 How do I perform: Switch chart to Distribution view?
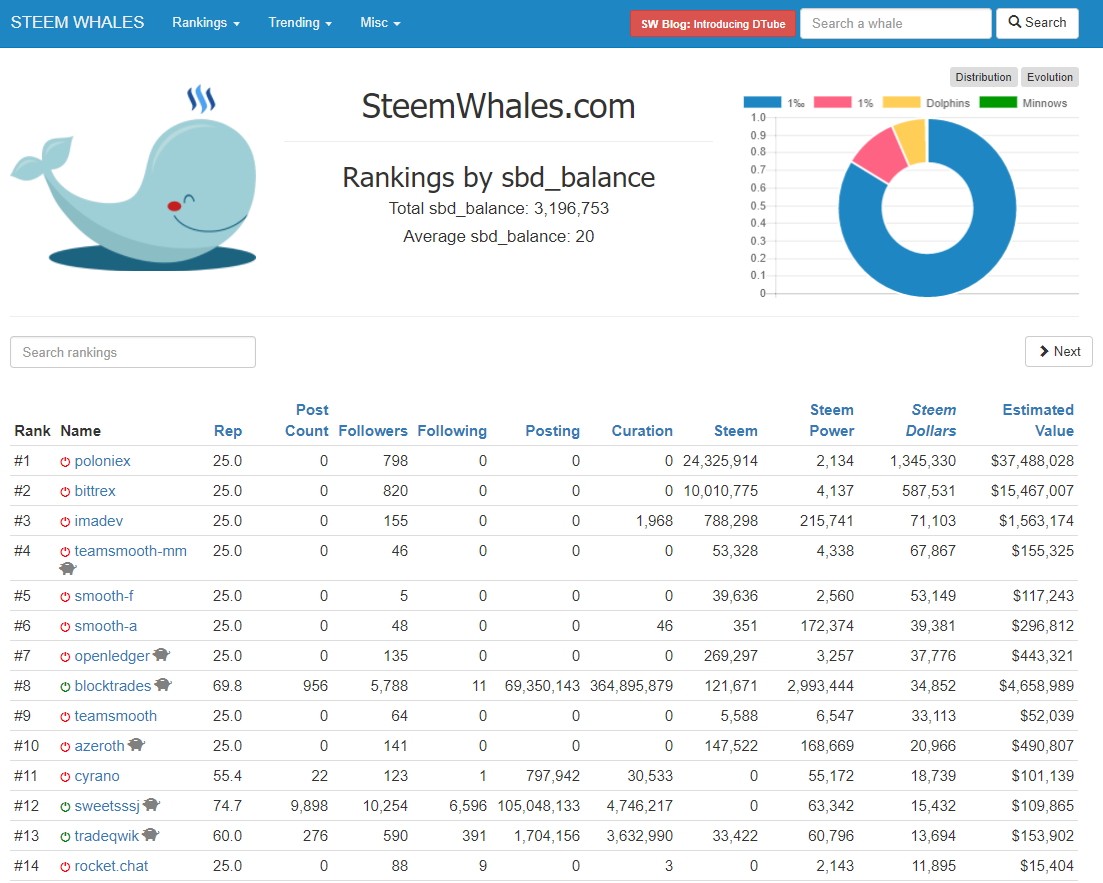point(983,77)
